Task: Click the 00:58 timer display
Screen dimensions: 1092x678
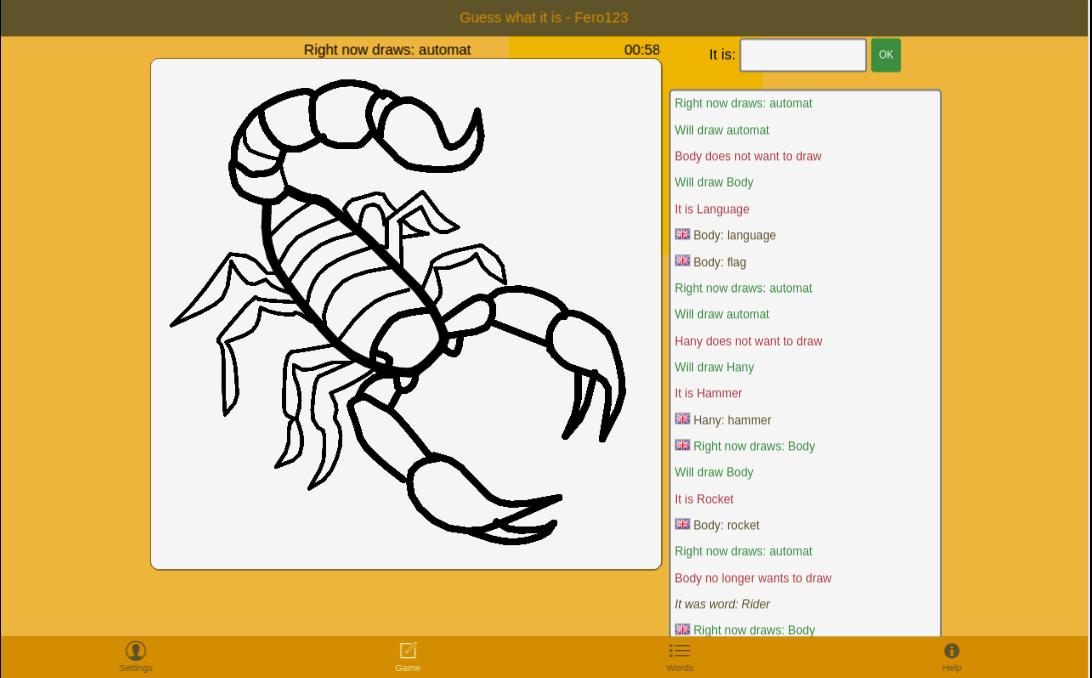Action: 641,50
